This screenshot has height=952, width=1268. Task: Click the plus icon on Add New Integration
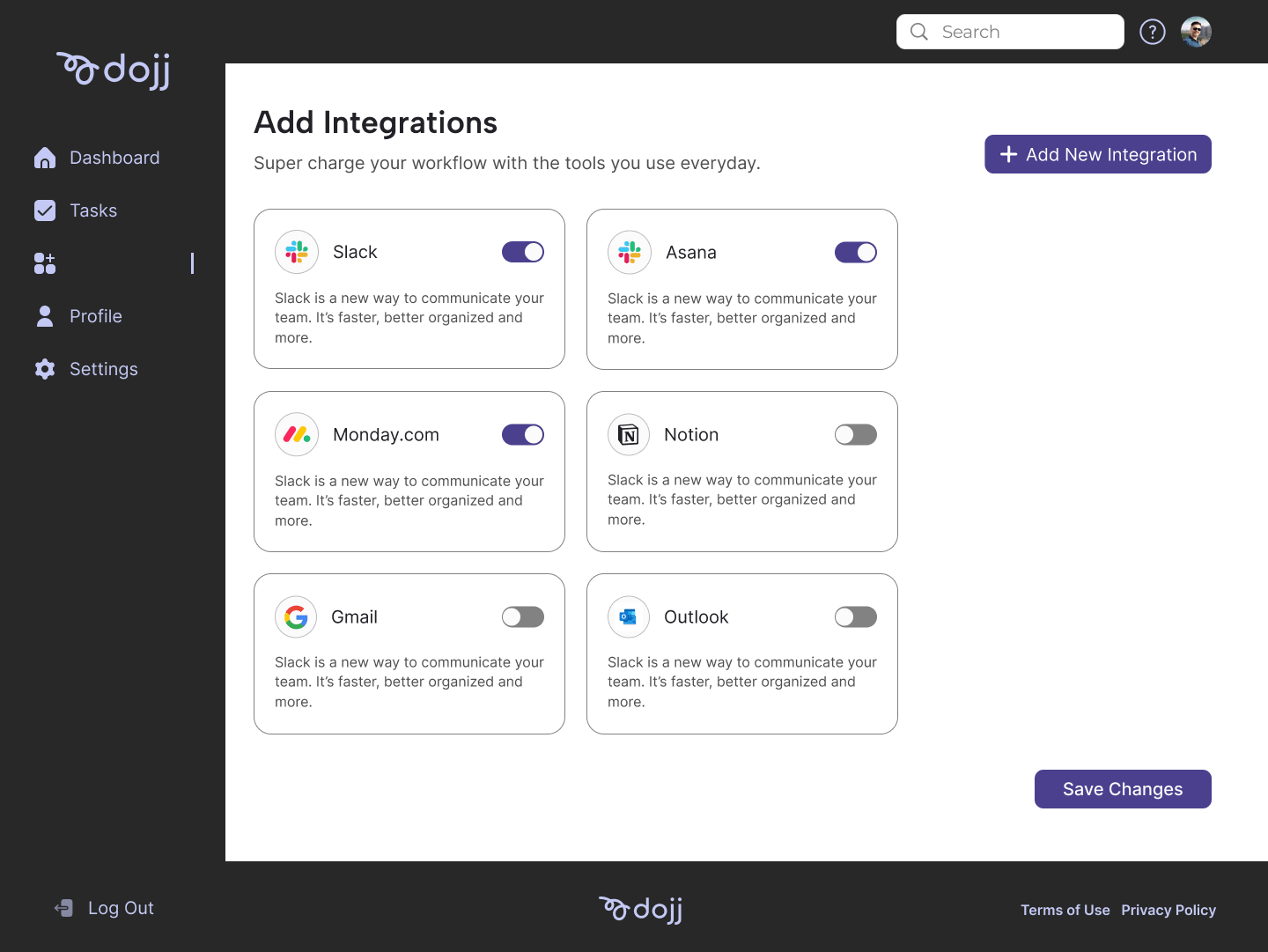click(x=1009, y=154)
